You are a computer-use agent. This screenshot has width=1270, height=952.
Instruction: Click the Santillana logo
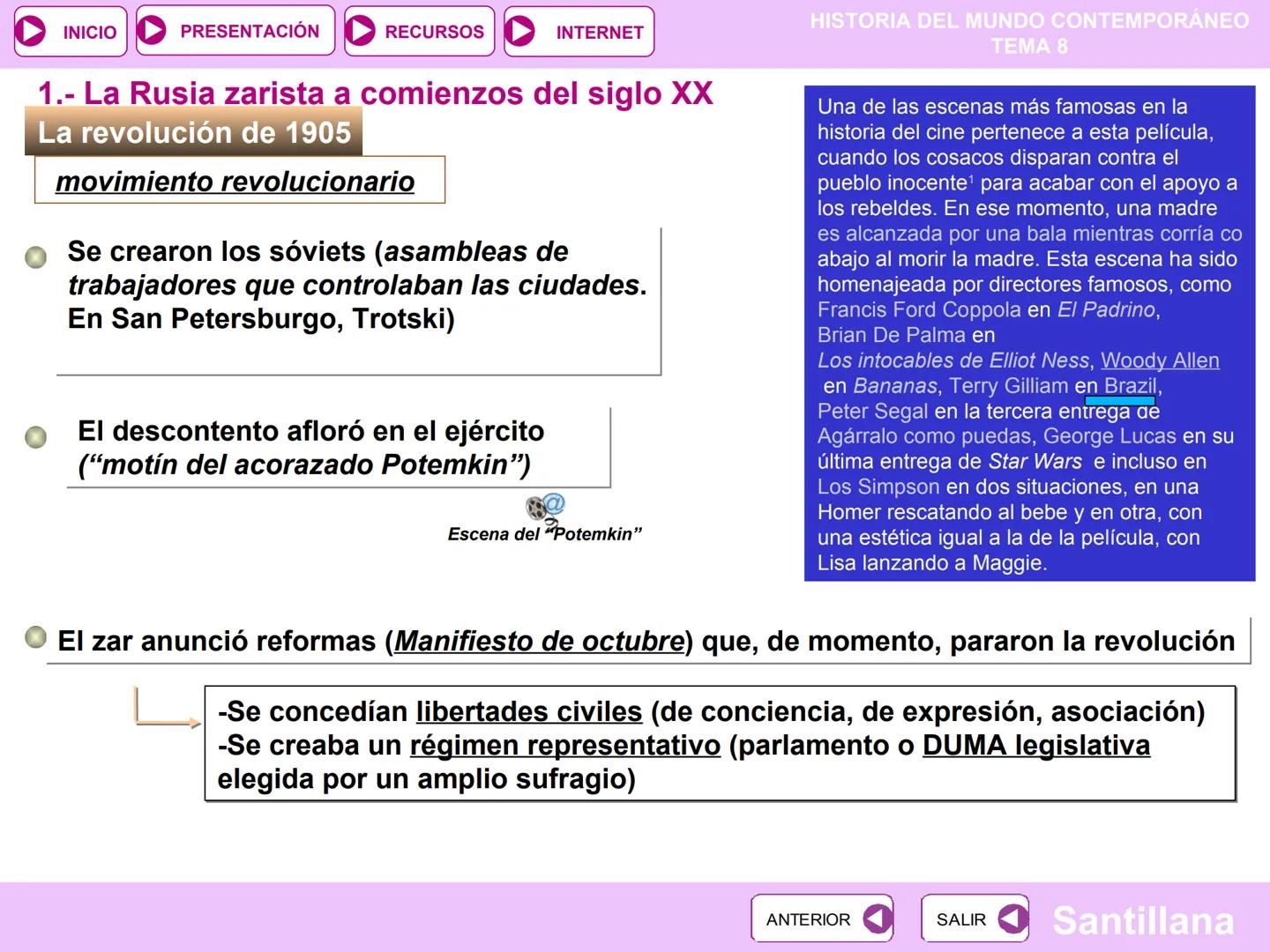1142,923
